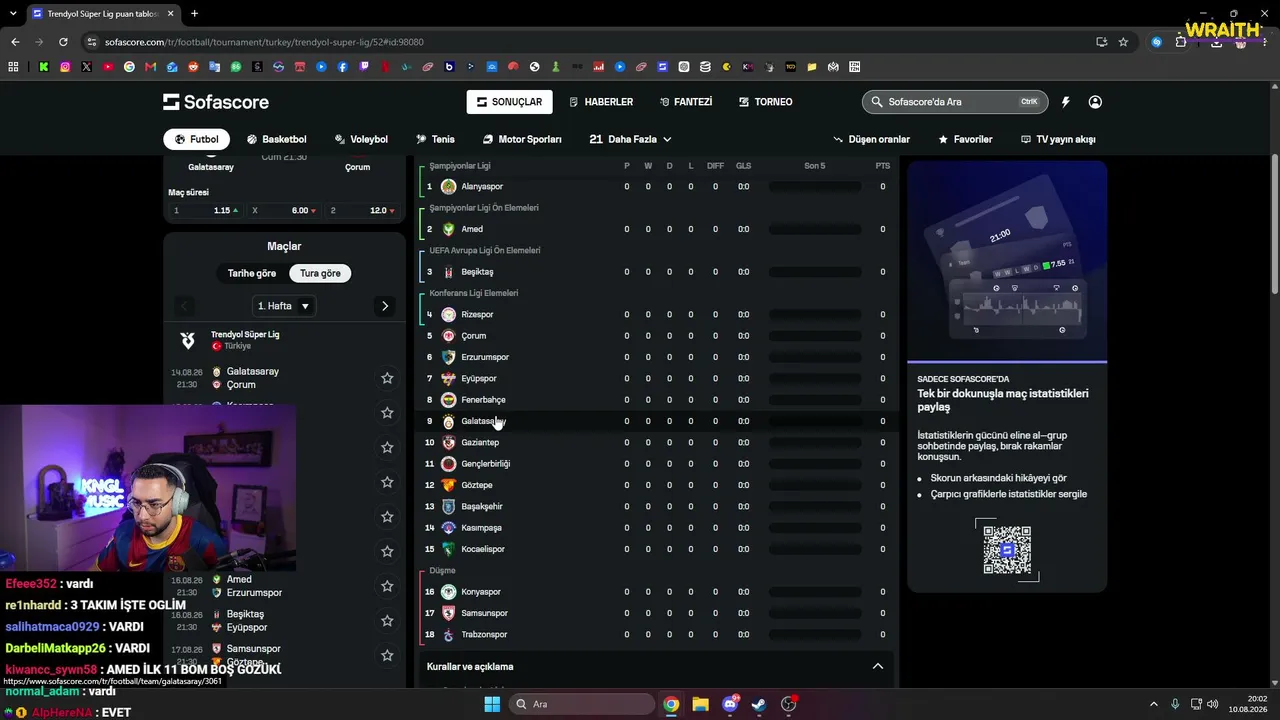
Task: Click the Kasımpaşa team logo
Action: pyautogui.click(x=449, y=528)
